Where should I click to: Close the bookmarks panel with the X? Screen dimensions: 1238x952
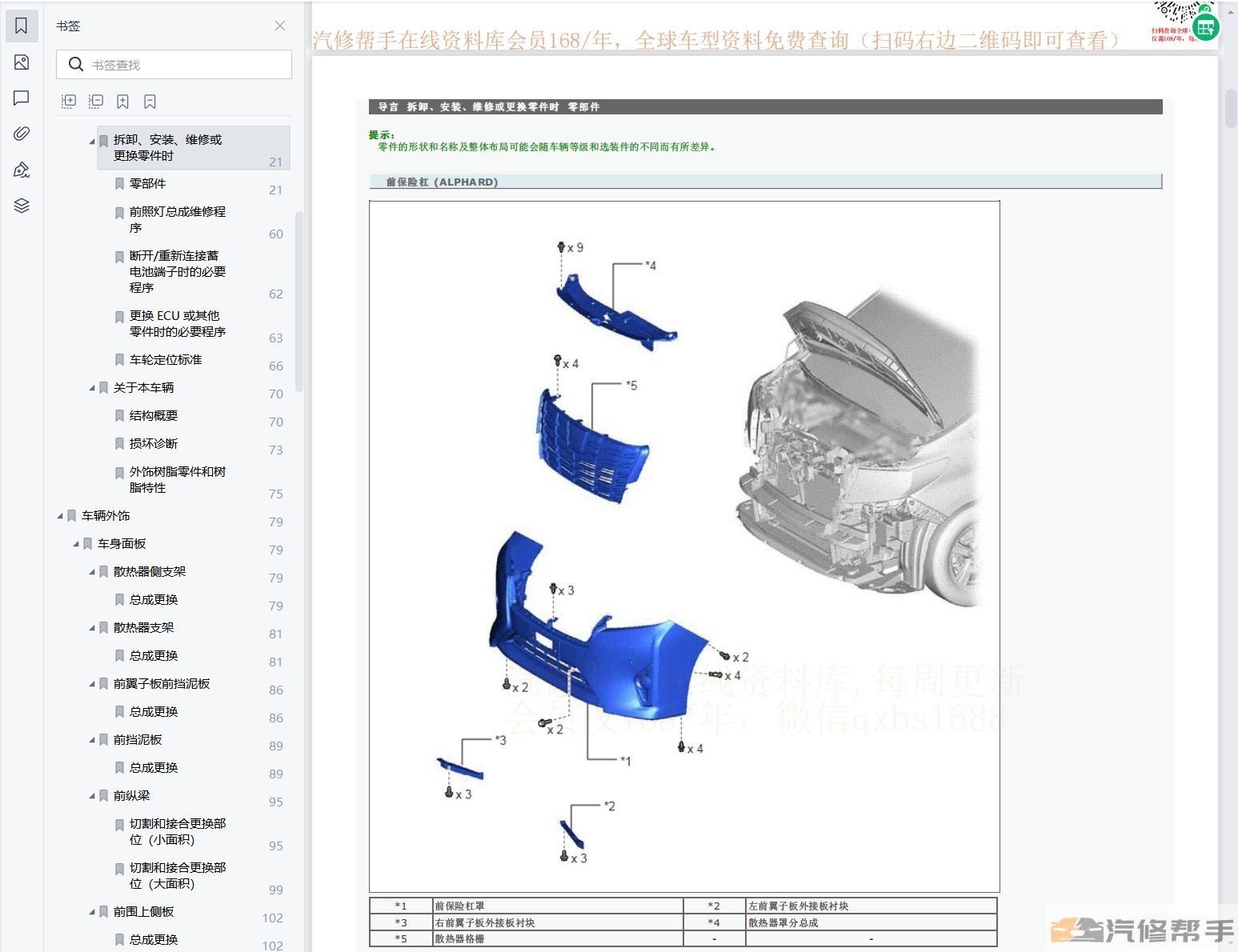(x=280, y=26)
